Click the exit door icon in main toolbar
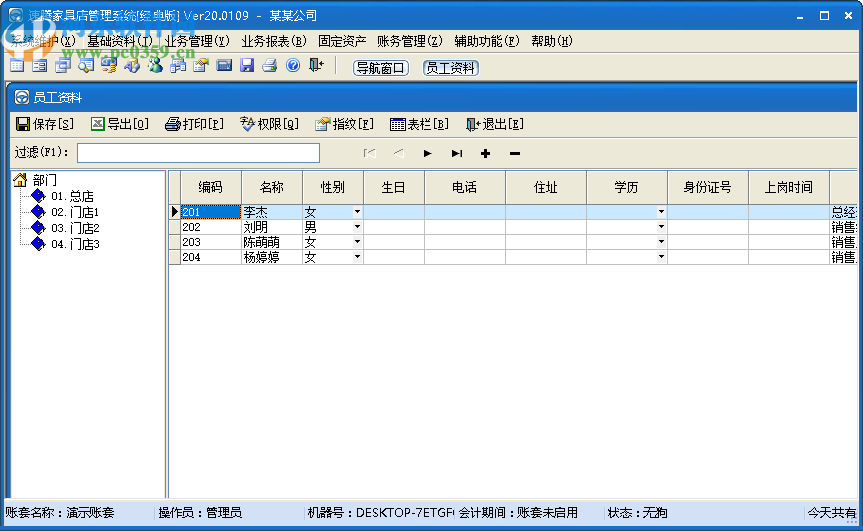The height and width of the screenshot is (531, 863). pos(316,66)
